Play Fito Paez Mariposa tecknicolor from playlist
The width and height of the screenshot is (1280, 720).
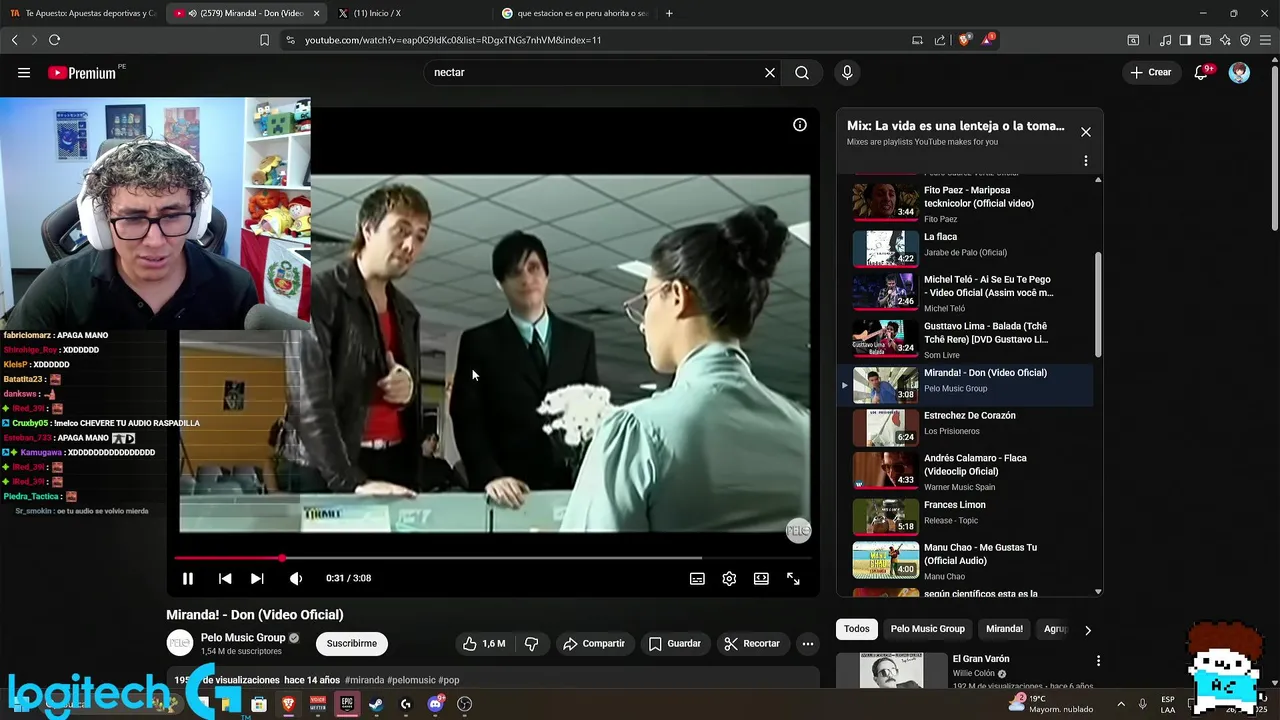pyautogui.click(x=965, y=203)
